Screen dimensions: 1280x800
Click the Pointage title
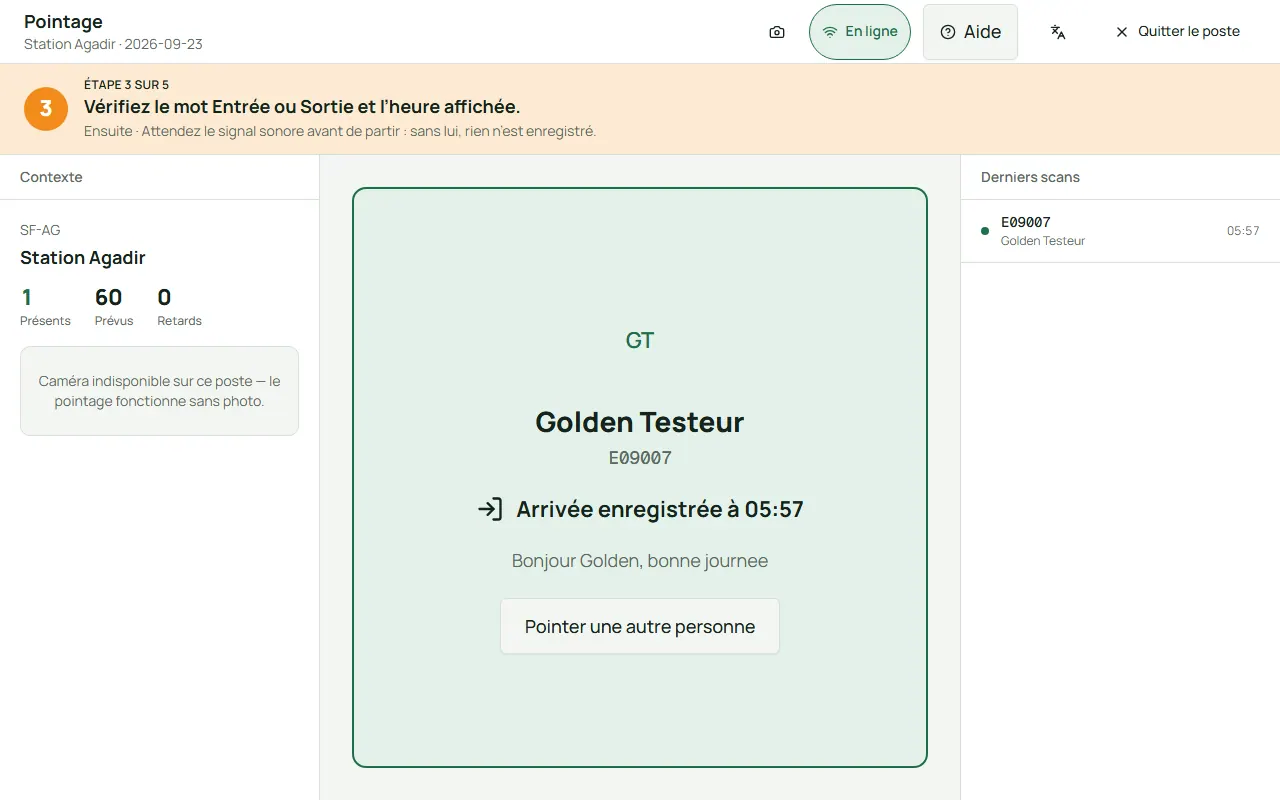(x=63, y=22)
